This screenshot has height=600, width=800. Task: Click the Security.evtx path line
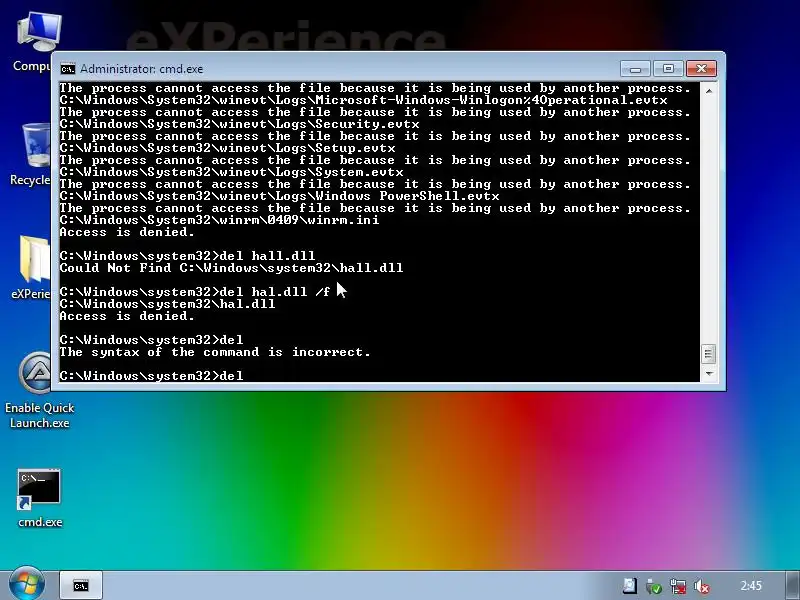[x=239, y=124]
